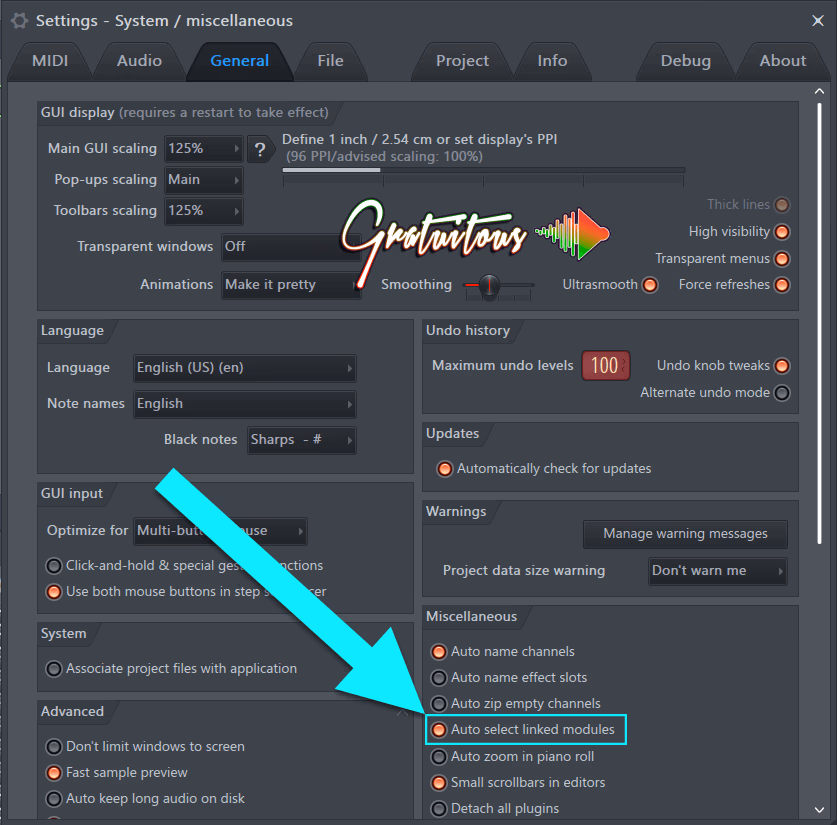
Task: Enable Associate project files with application
Action: click(53, 669)
